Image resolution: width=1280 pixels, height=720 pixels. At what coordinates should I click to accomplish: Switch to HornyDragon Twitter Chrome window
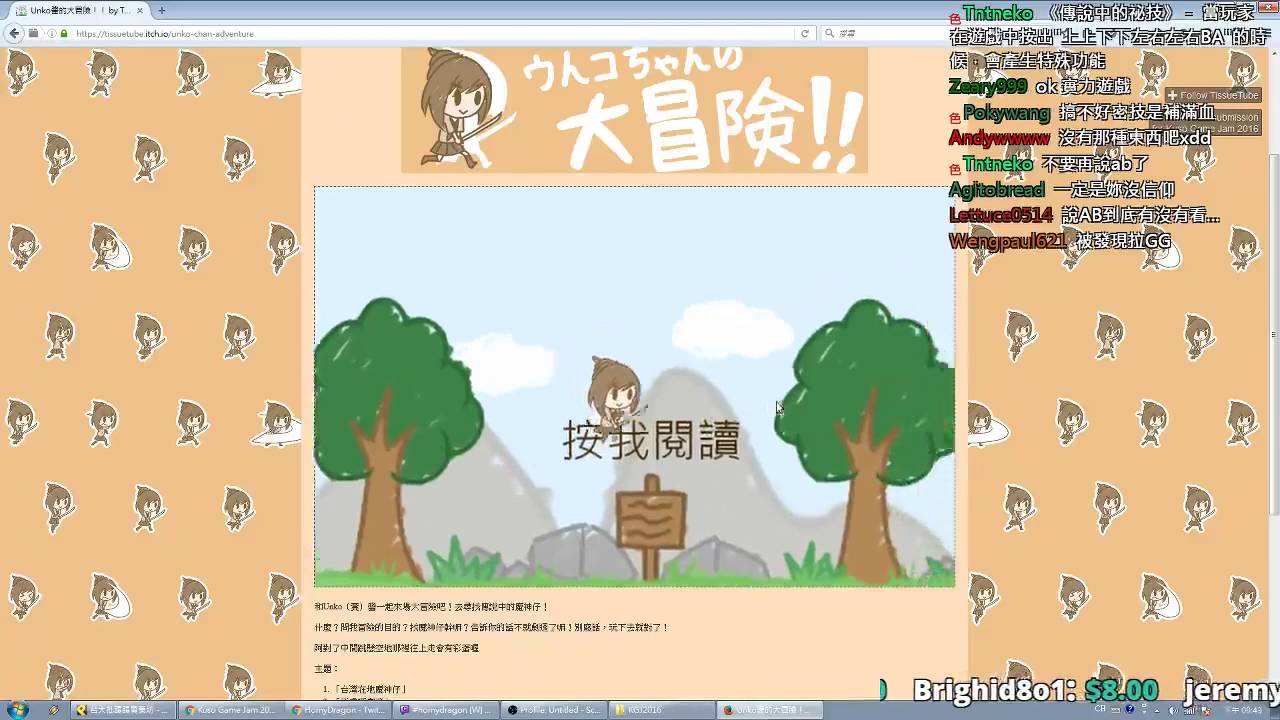click(x=338, y=710)
